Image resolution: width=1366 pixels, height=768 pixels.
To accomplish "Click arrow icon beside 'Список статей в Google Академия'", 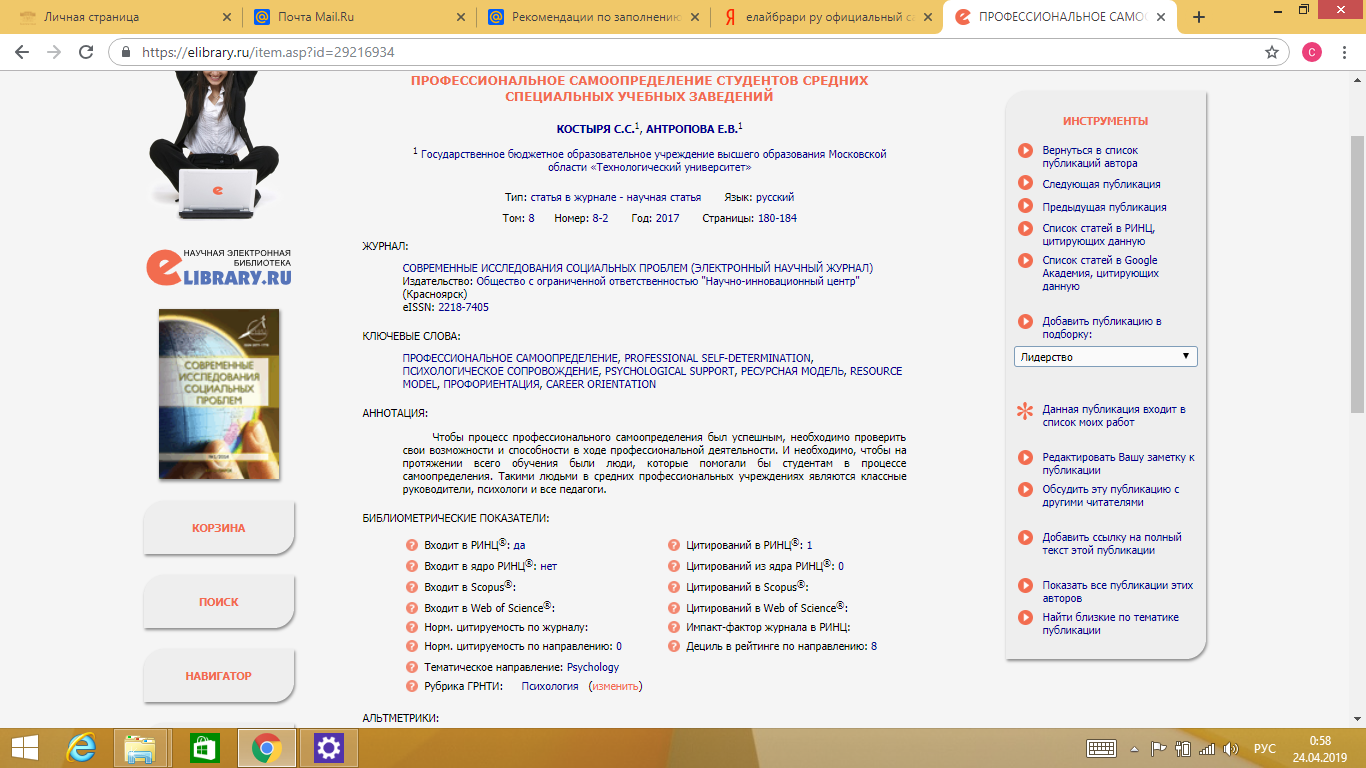I will [x=1025, y=260].
